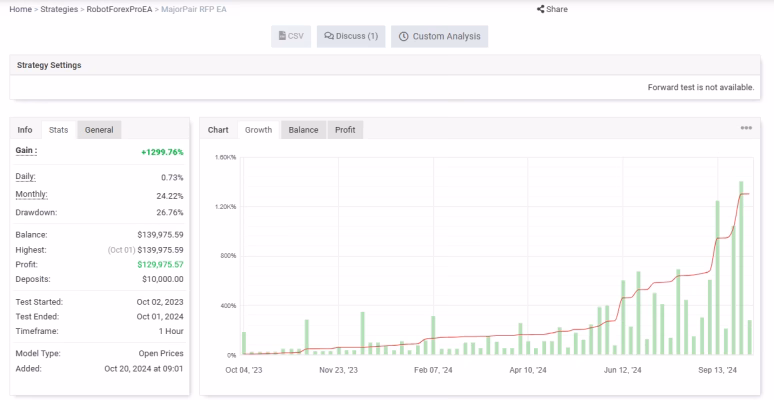Switch to the Profit chart tab

pos(345,130)
